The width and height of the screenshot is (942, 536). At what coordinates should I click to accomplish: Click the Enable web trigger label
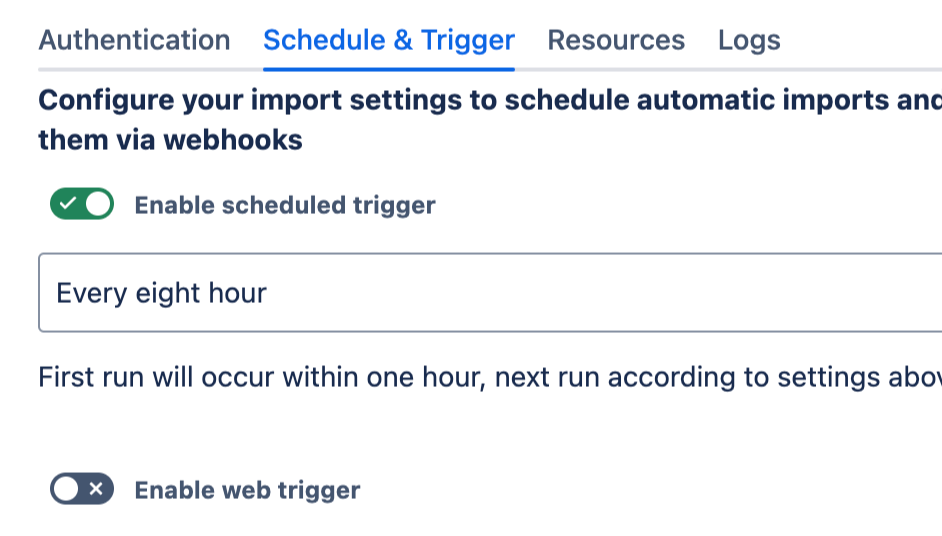(x=247, y=490)
